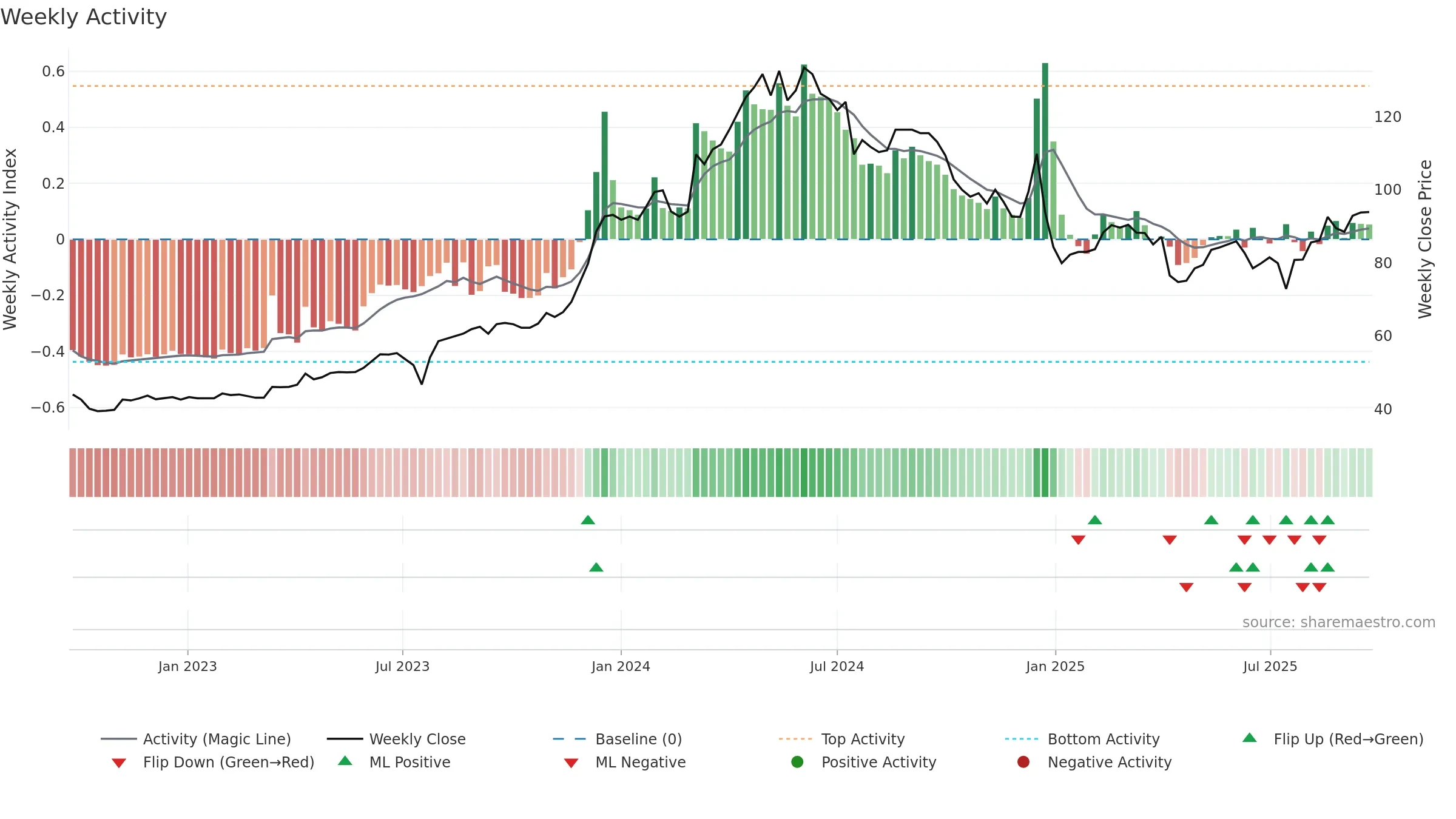Click the Jul 2024 axis label
The height and width of the screenshot is (819, 1456).
pos(837,666)
